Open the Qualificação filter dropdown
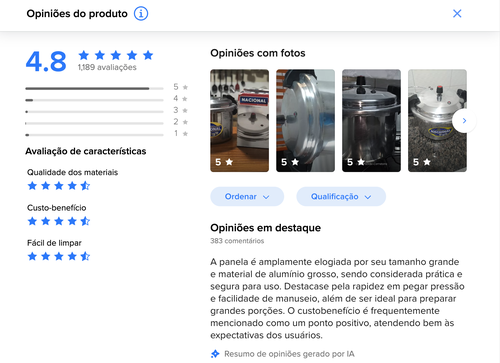This screenshot has height=363, width=500. pos(341,196)
